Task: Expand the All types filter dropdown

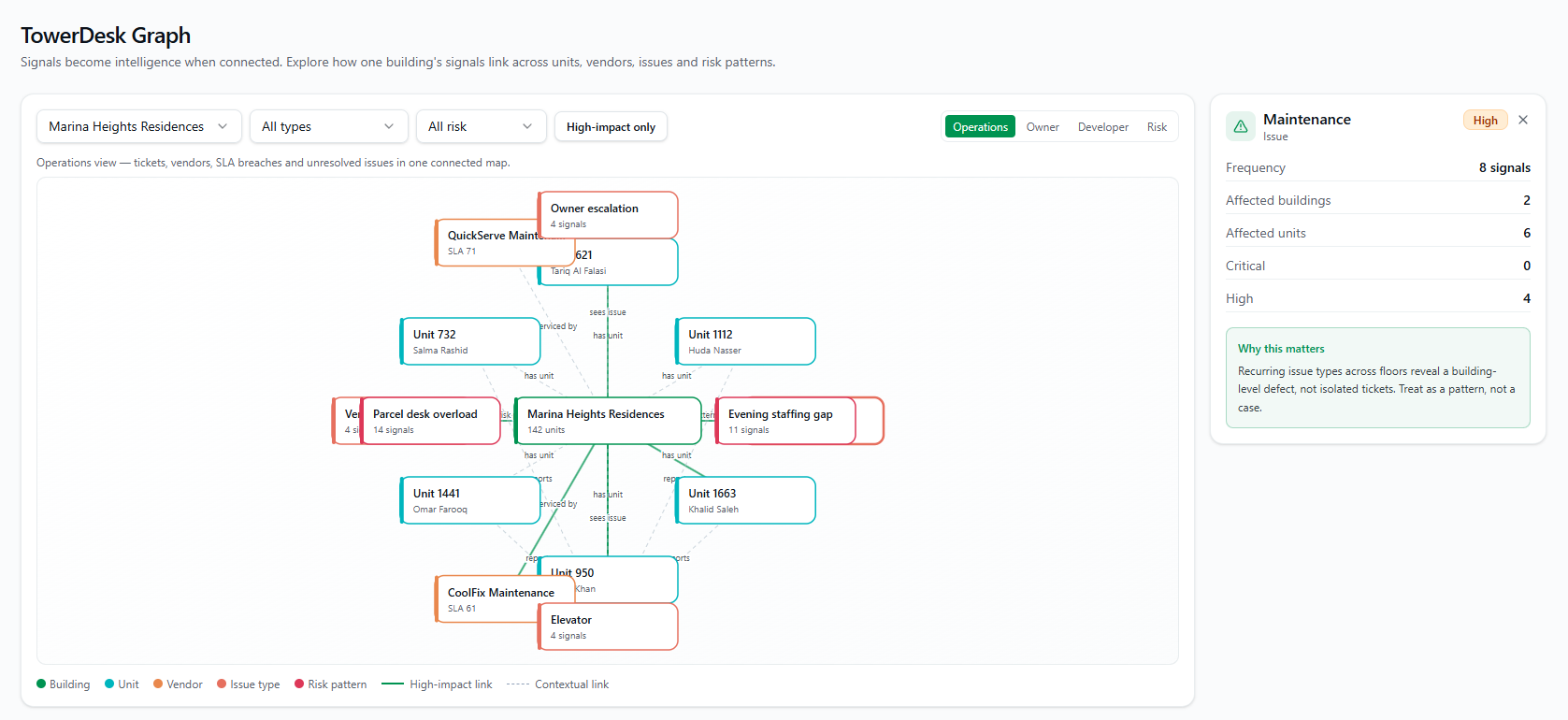Action: click(329, 126)
